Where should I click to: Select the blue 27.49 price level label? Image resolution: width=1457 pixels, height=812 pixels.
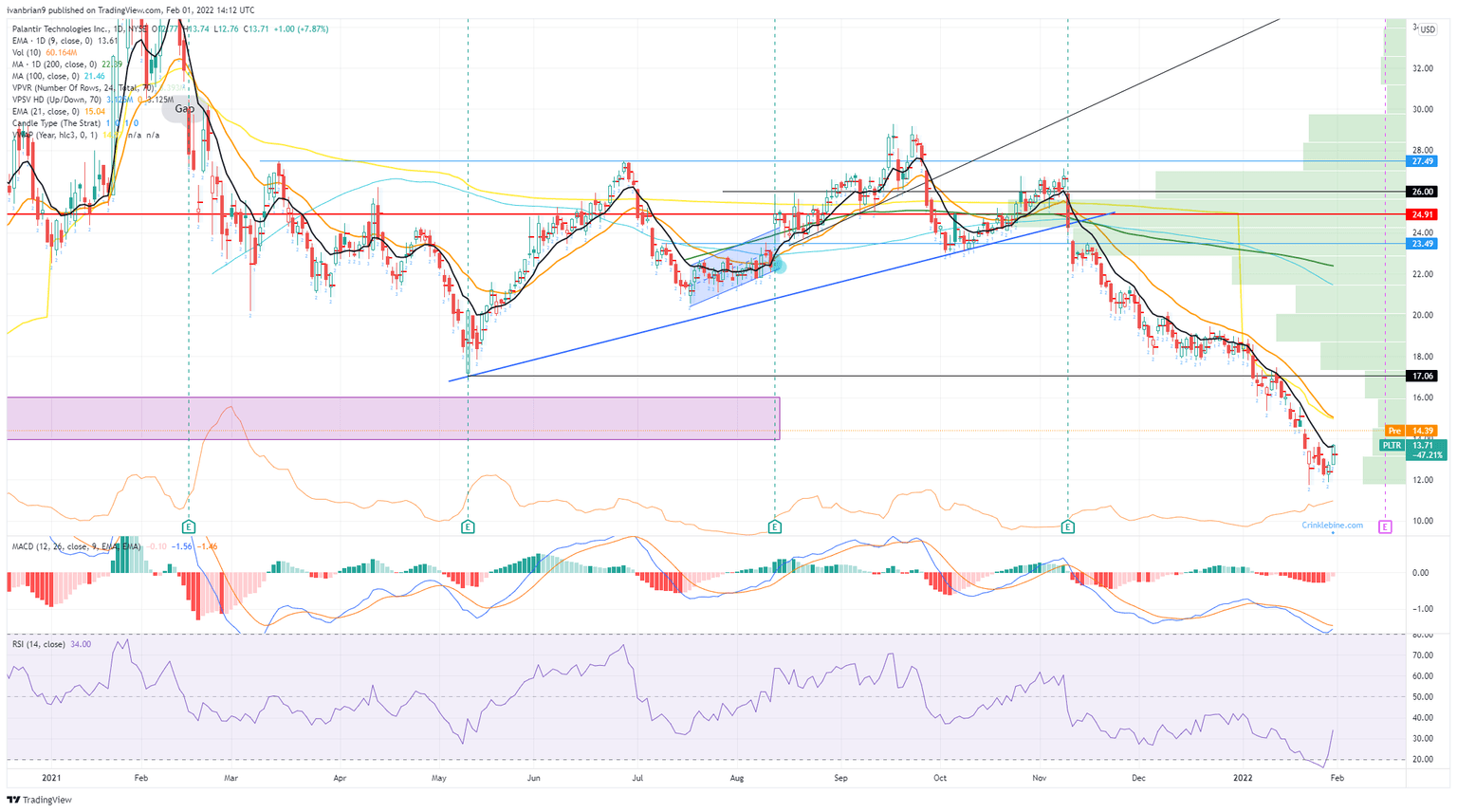click(1422, 161)
